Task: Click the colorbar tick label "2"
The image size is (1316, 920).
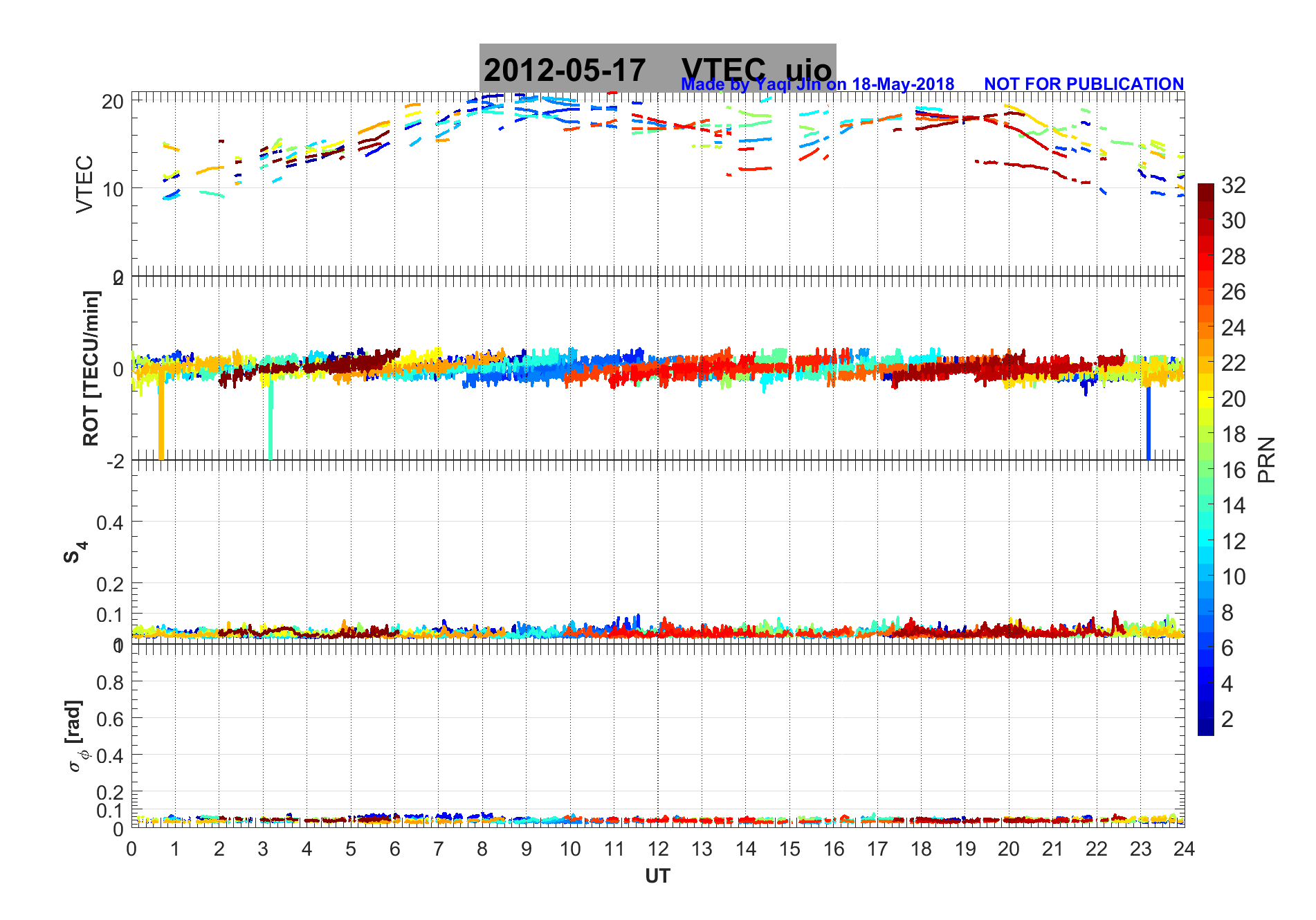Action: (1227, 719)
